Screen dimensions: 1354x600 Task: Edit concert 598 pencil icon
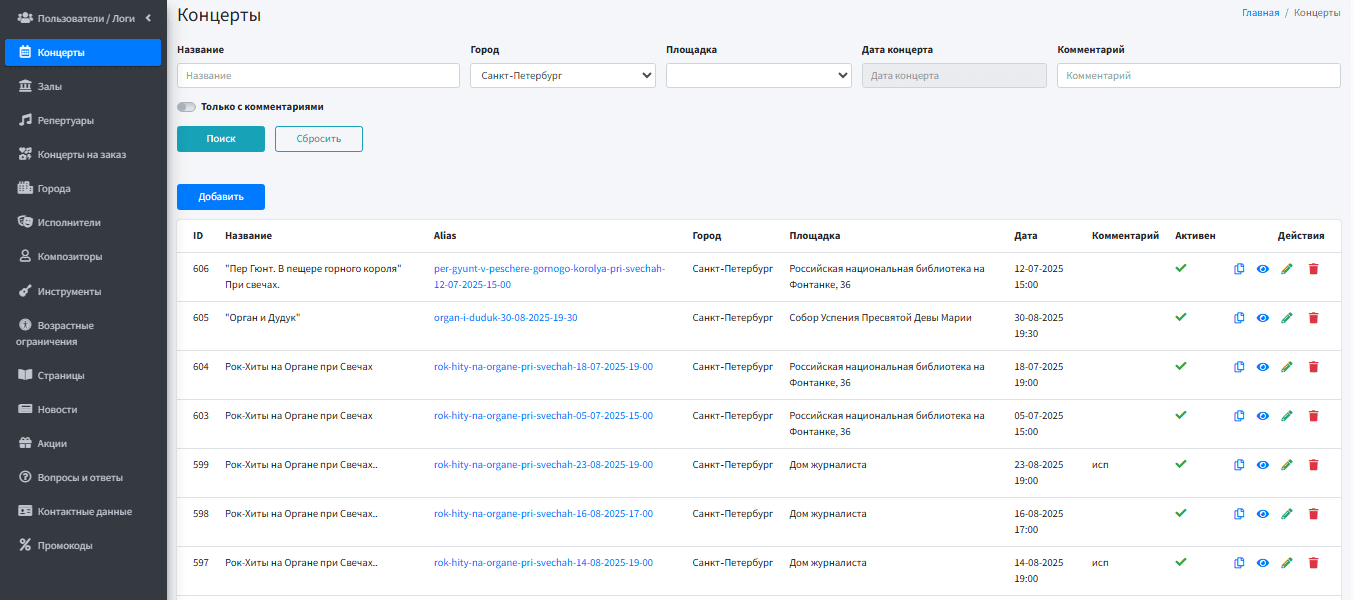click(1287, 514)
